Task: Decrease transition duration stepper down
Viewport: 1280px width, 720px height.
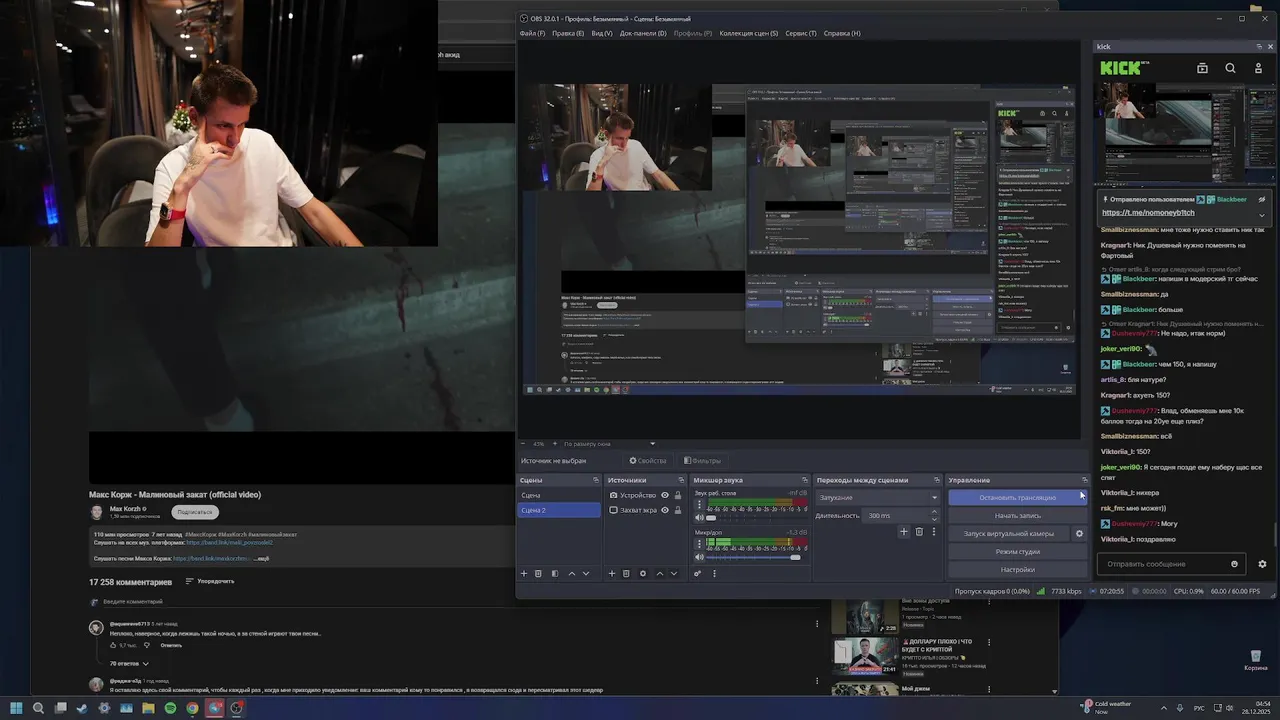Action: coord(934,519)
